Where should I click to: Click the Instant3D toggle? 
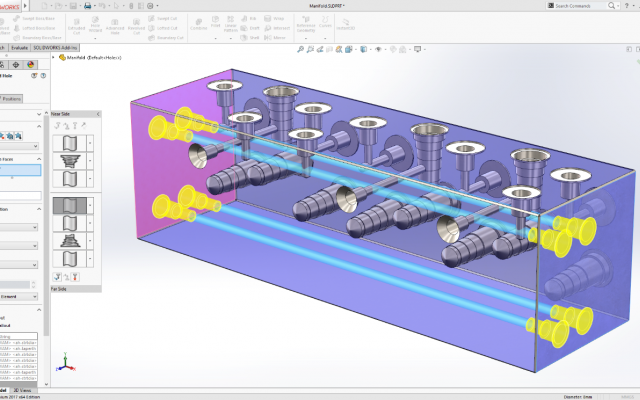(346, 24)
